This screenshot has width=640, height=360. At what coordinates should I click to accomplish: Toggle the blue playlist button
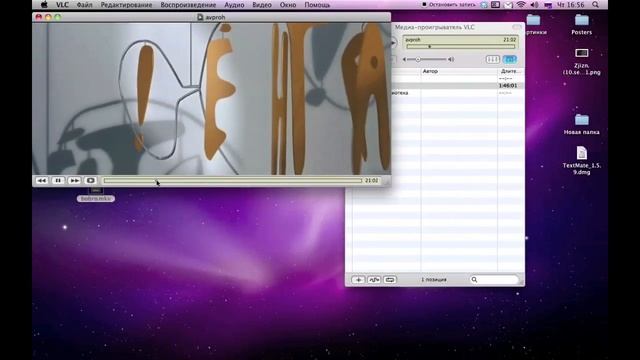510,60
